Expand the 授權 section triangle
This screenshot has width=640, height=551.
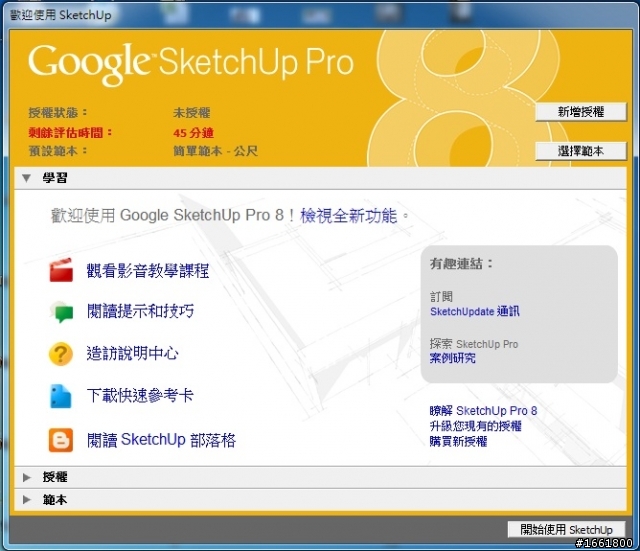click(x=27, y=477)
